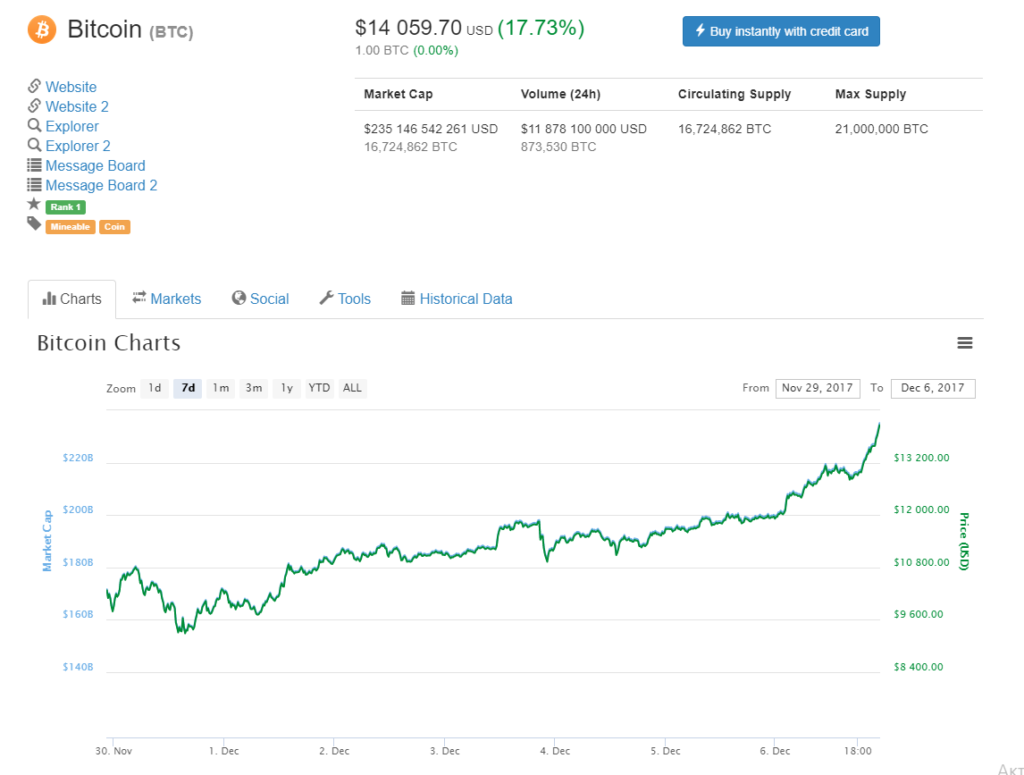
Task: Click the list icon beside Message Board
Action: click(34, 165)
